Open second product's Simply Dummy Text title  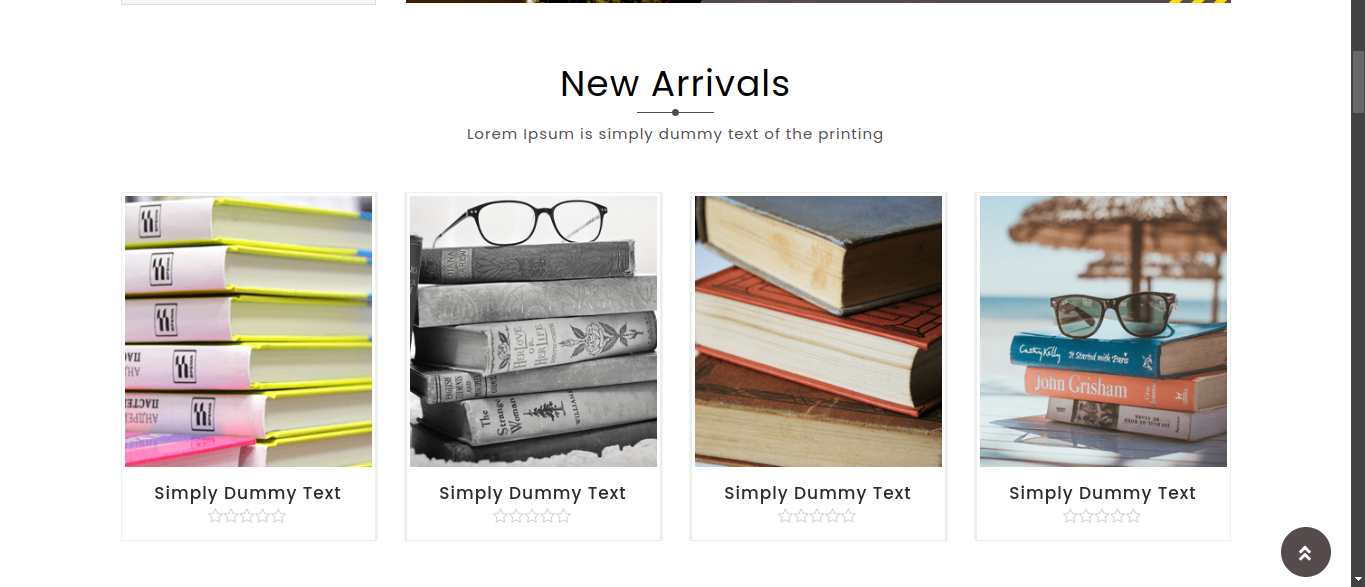click(x=533, y=493)
